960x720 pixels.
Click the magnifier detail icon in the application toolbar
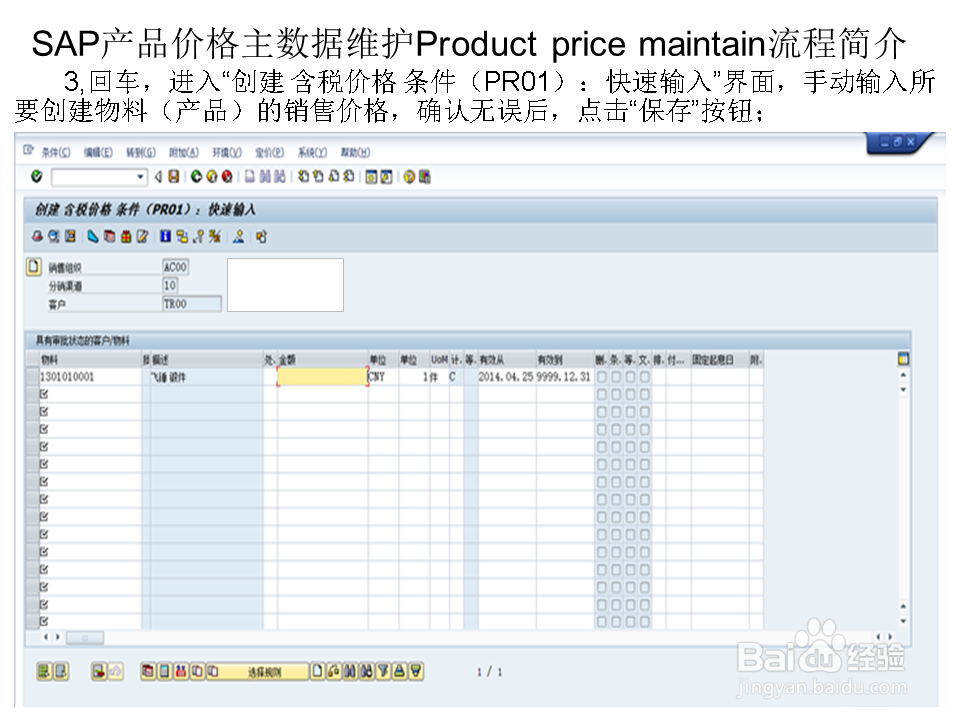pyautogui.click(x=54, y=236)
